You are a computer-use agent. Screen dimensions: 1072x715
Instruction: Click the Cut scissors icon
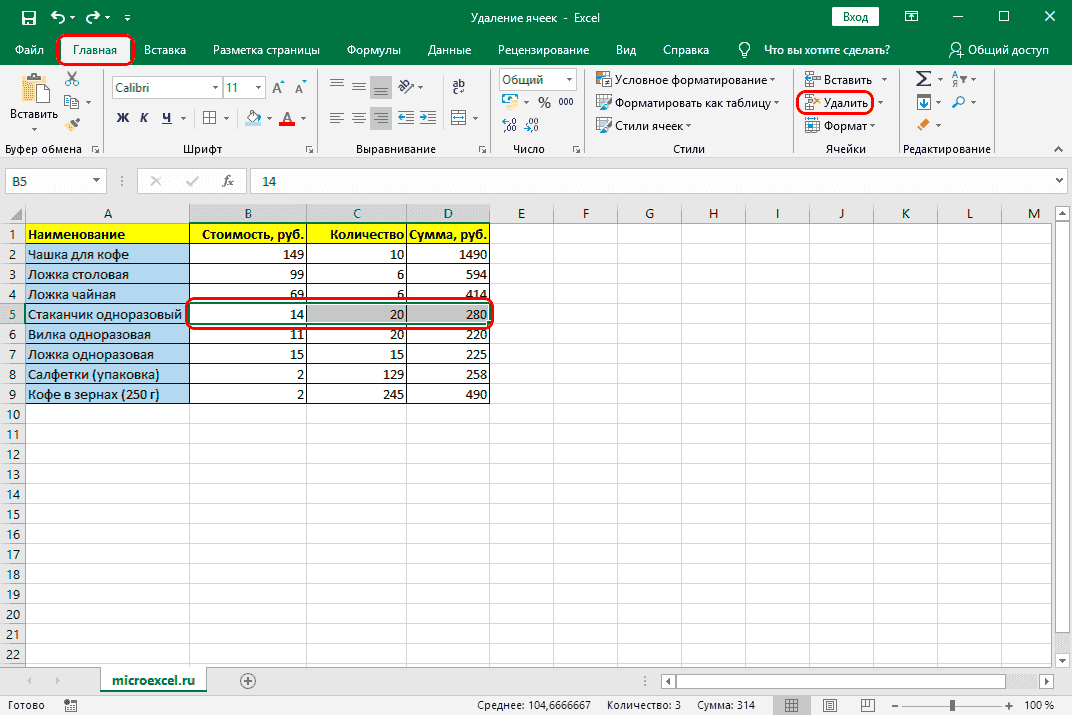[71, 80]
